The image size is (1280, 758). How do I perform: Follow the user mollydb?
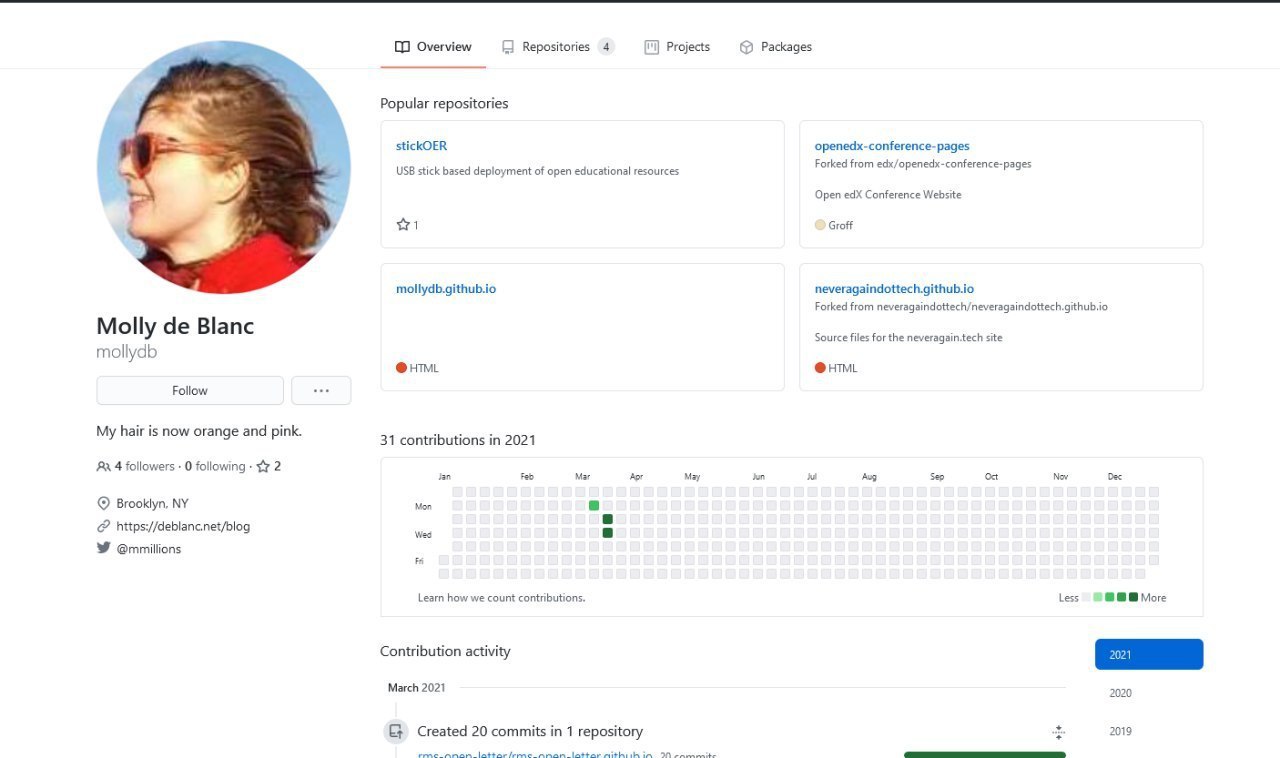pyautogui.click(x=190, y=390)
